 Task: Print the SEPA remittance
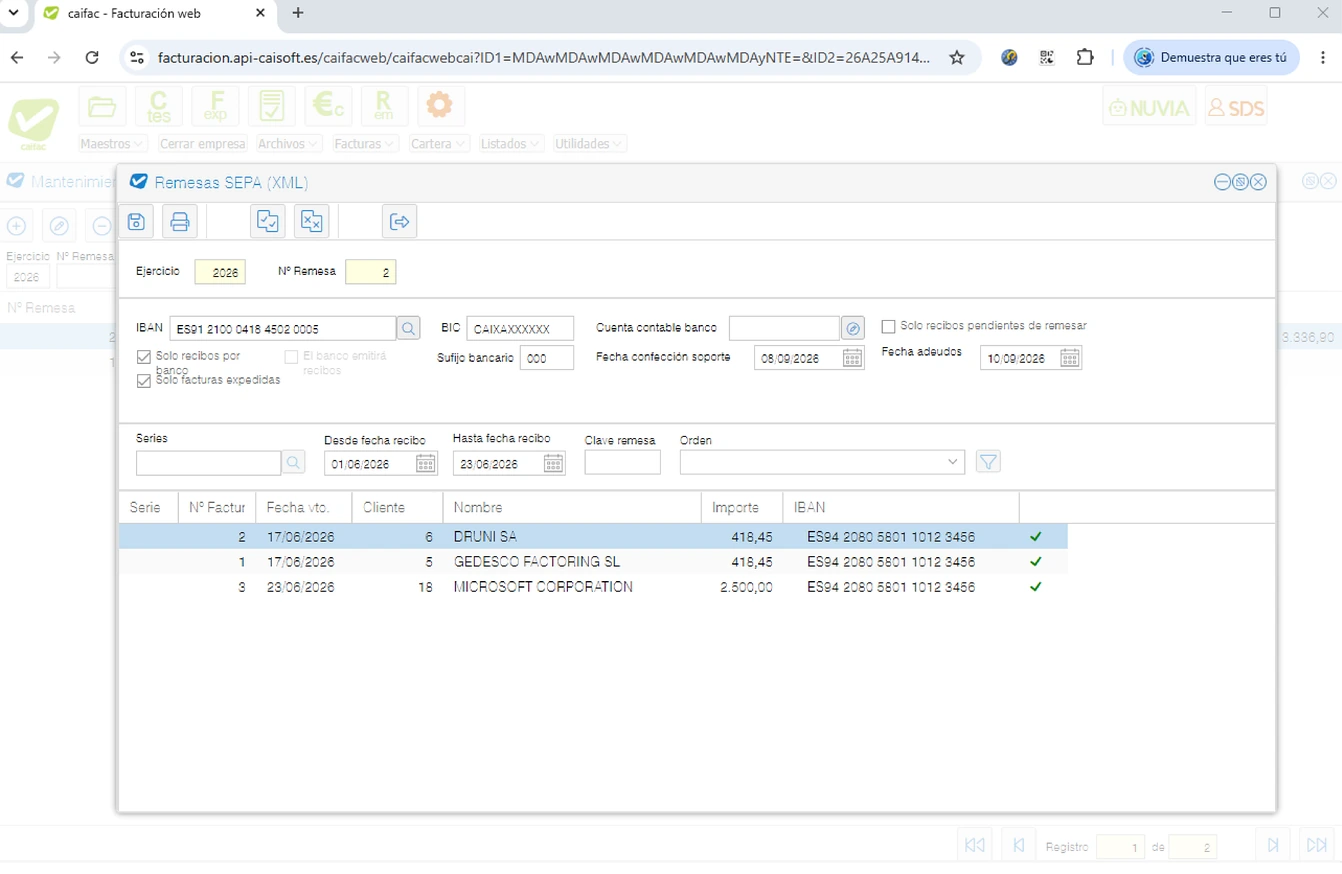180,222
